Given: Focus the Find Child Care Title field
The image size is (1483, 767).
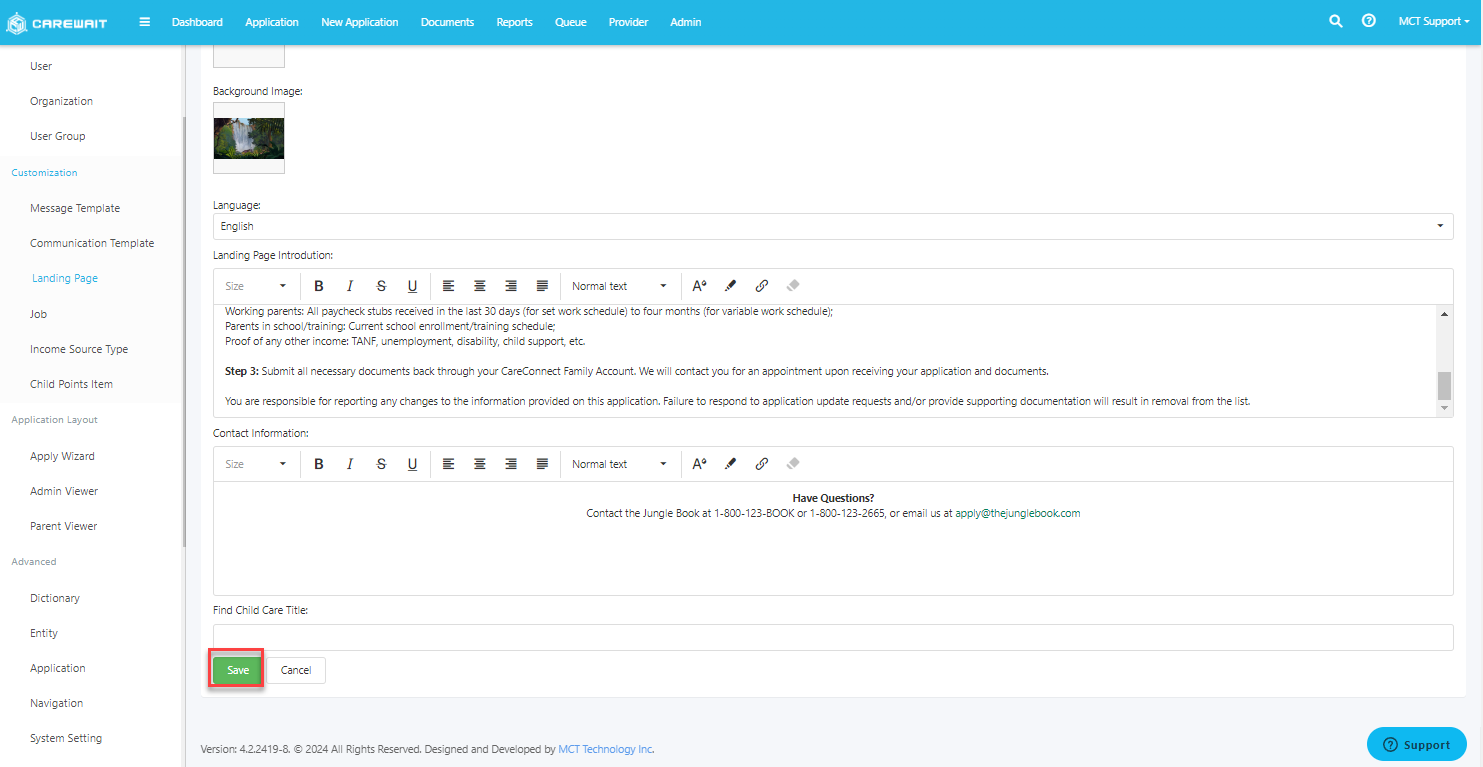Looking at the screenshot, I should (833, 637).
